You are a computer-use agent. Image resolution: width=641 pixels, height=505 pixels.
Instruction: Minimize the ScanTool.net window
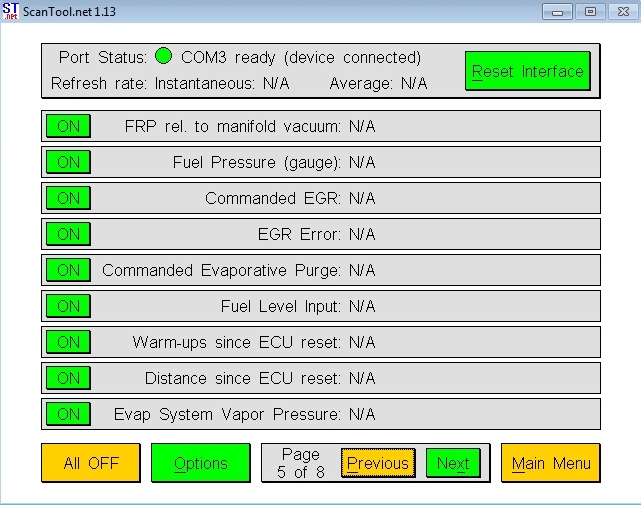pyautogui.click(x=557, y=12)
